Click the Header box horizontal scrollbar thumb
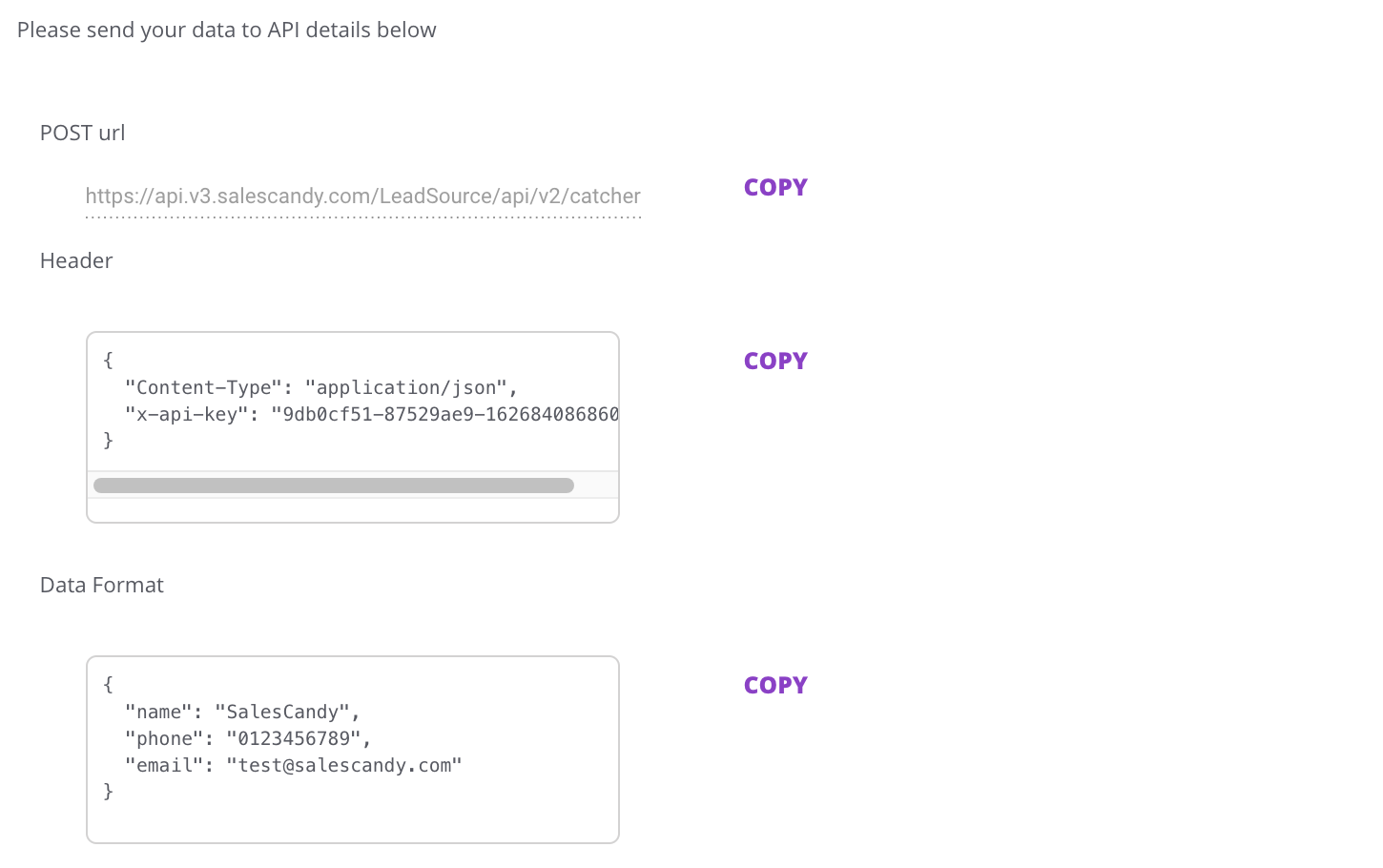Image resolution: width=1383 pixels, height=868 pixels. (334, 486)
